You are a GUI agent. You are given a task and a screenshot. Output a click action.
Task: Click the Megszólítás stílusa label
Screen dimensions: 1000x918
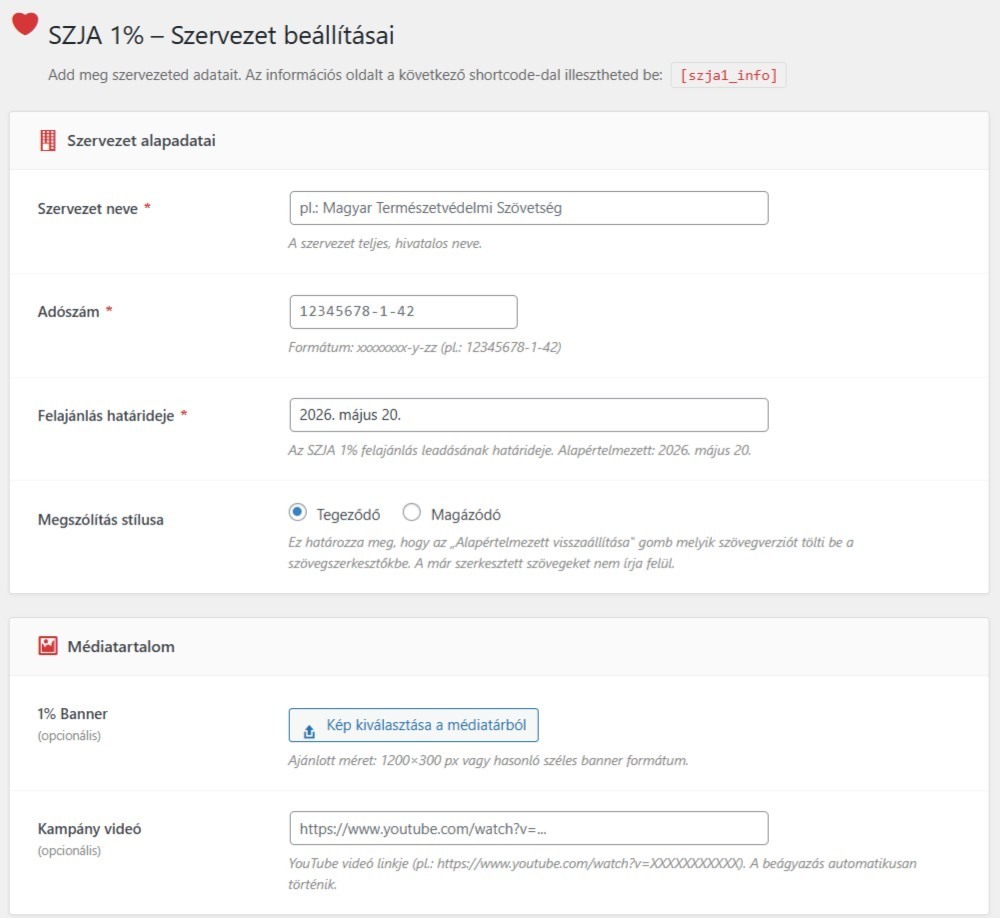click(100, 520)
